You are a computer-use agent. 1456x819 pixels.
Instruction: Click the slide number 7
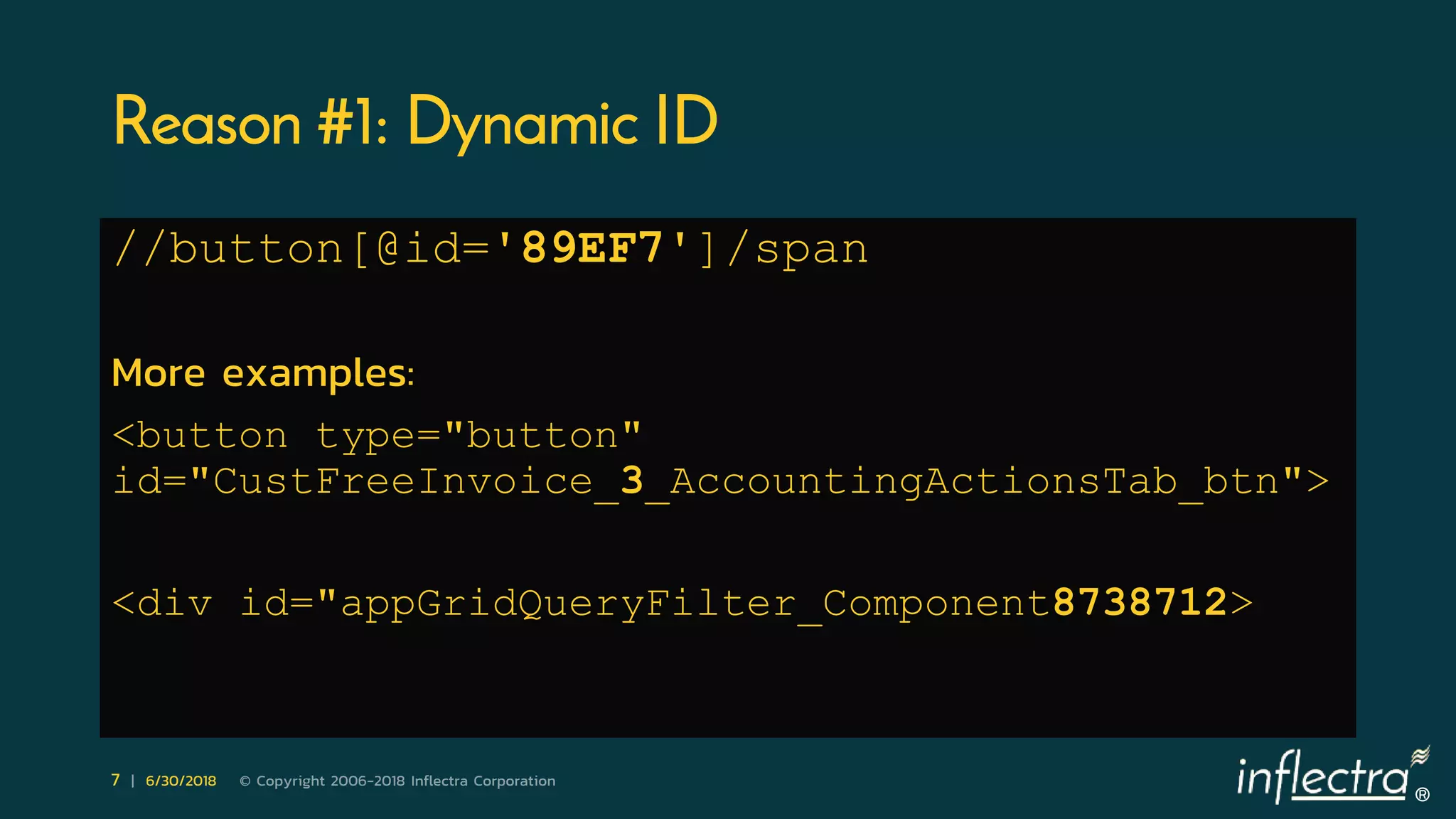click(x=115, y=781)
